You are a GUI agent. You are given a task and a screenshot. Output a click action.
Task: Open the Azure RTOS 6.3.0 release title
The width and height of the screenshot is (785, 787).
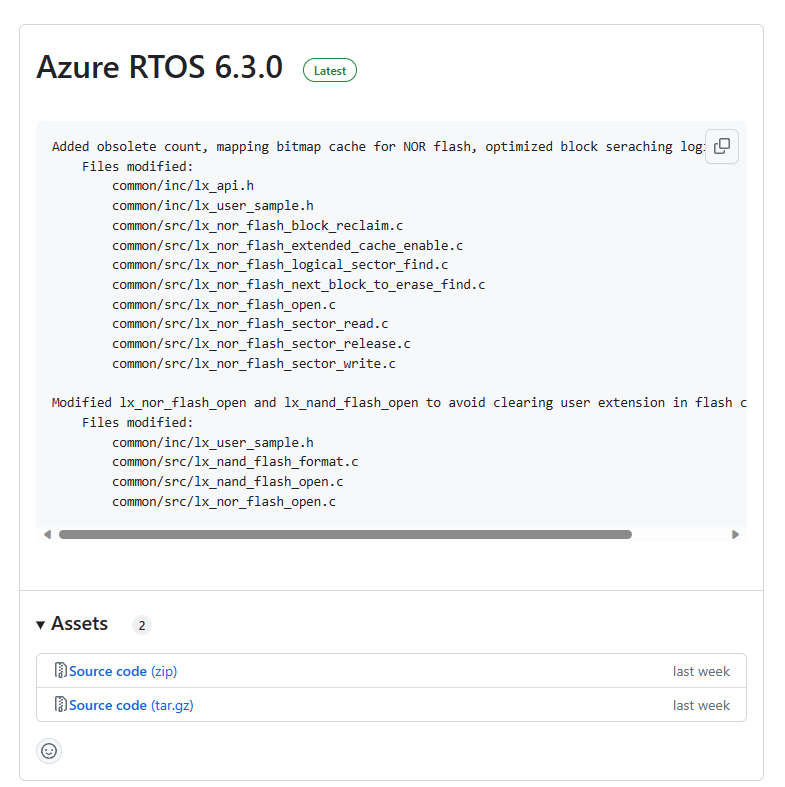tap(160, 67)
